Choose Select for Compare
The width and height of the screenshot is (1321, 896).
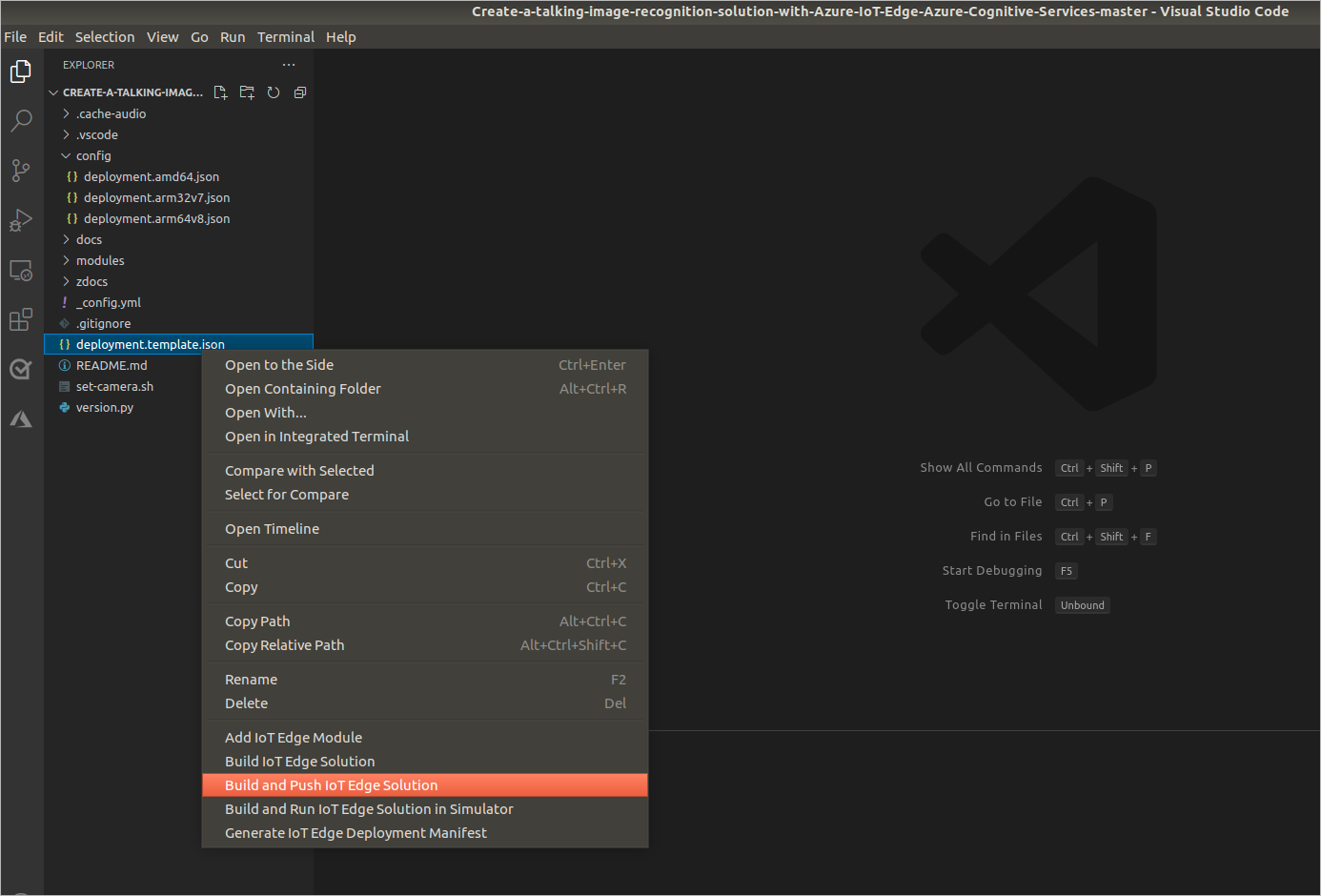(x=425, y=495)
